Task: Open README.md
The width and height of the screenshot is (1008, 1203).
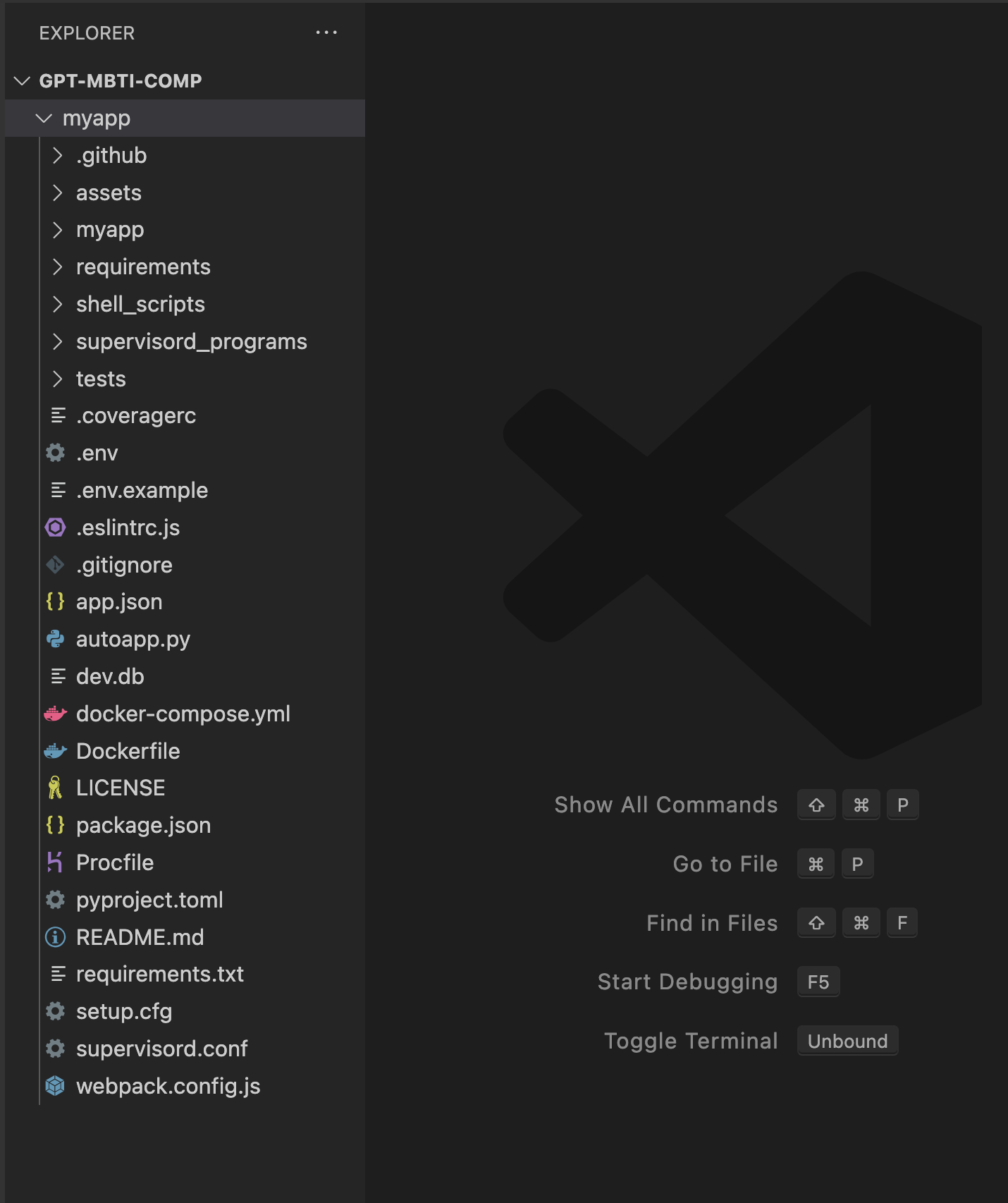Action: coord(185,937)
